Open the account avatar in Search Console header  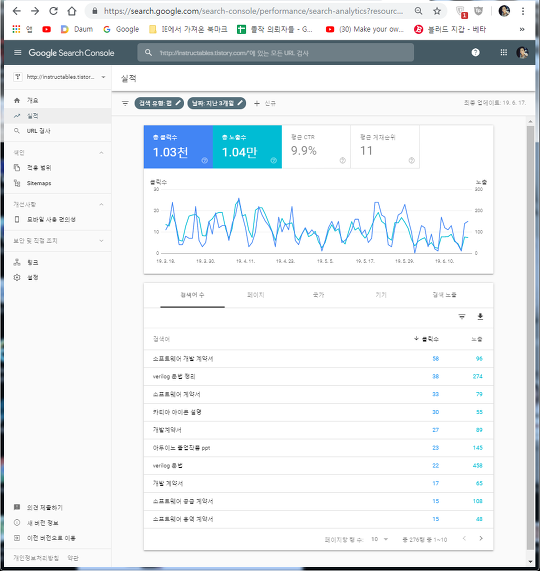(522, 52)
